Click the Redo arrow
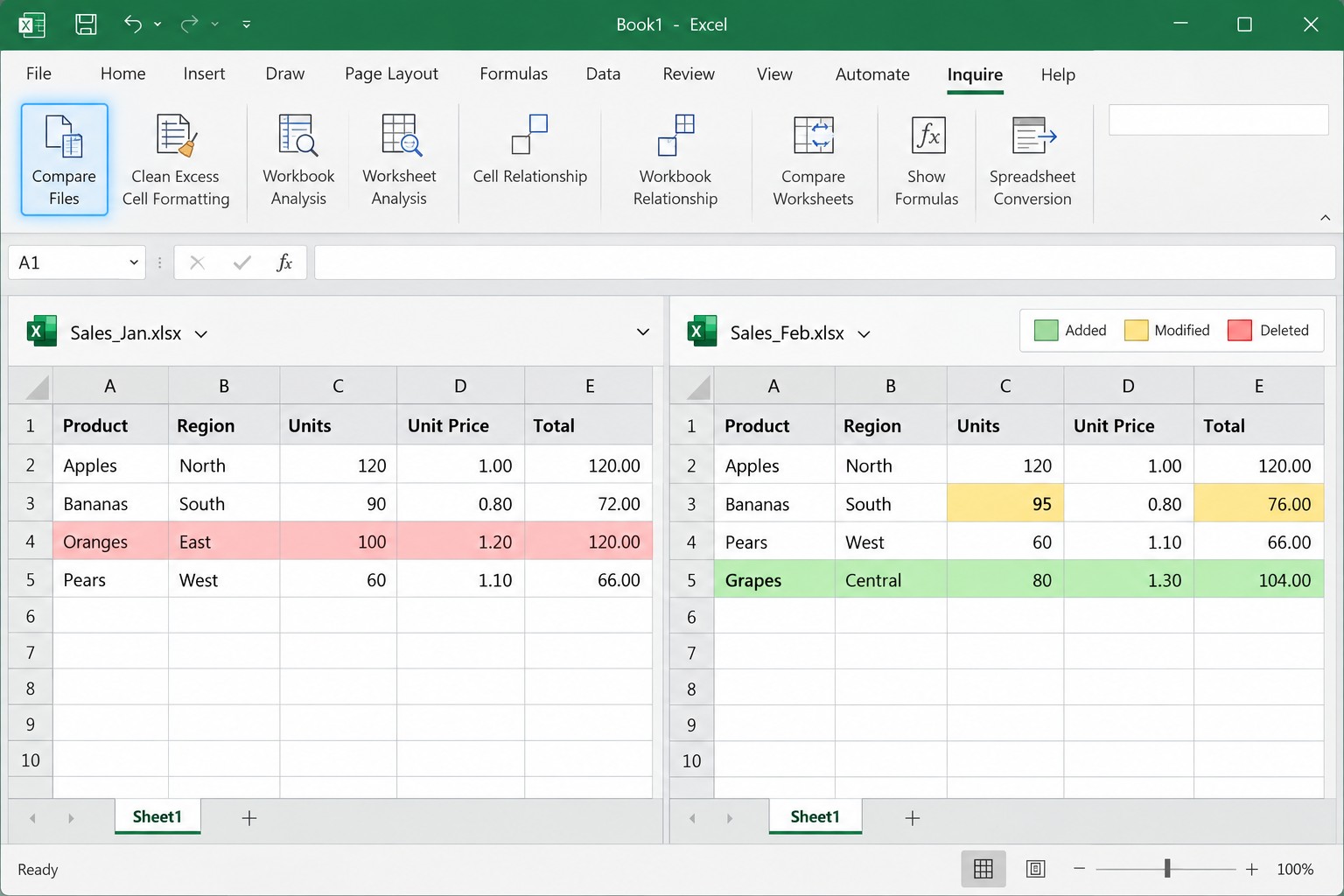 click(x=189, y=24)
